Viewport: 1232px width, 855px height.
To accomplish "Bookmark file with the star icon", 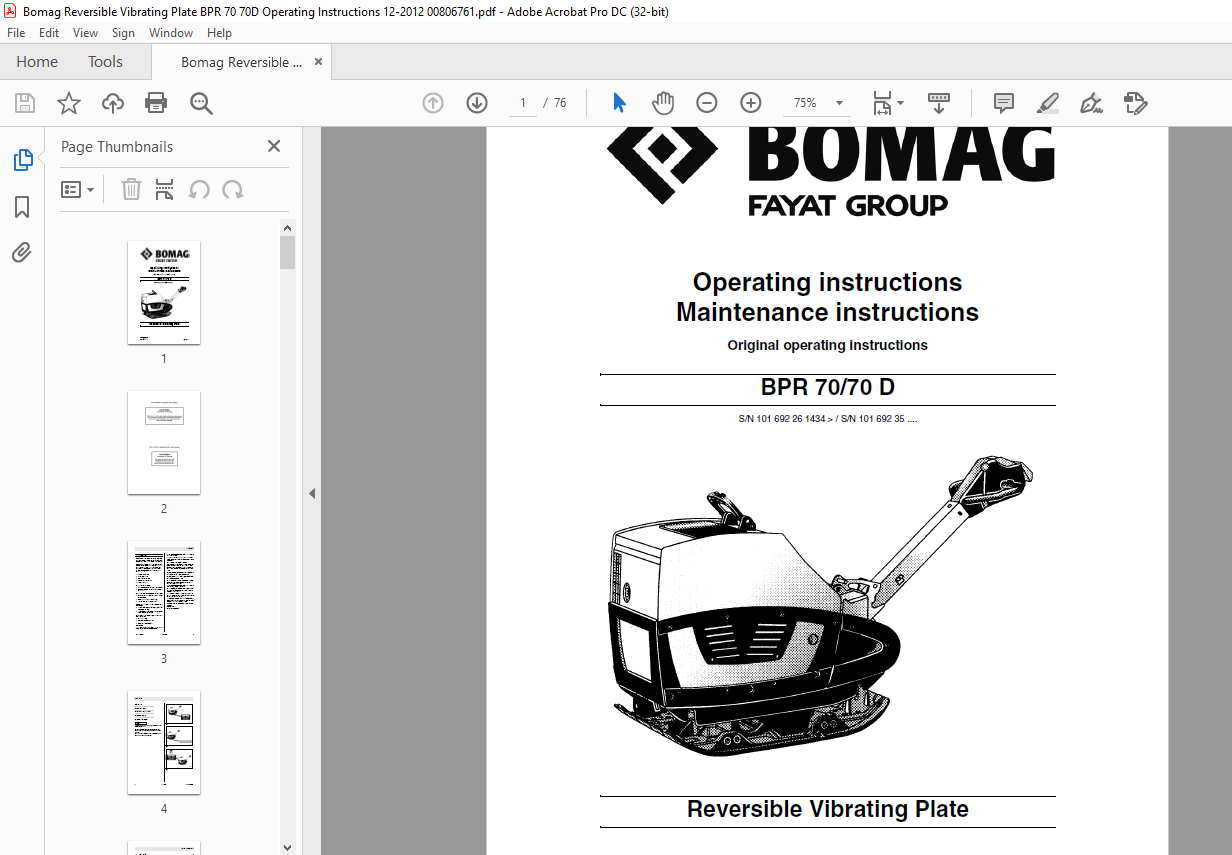I will [69, 103].
